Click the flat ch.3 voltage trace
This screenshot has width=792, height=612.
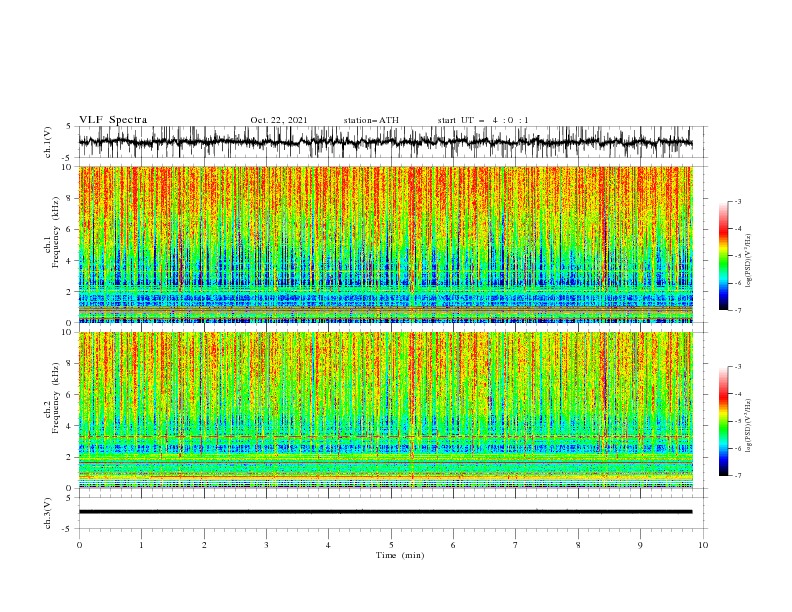(x=385, y=512)
